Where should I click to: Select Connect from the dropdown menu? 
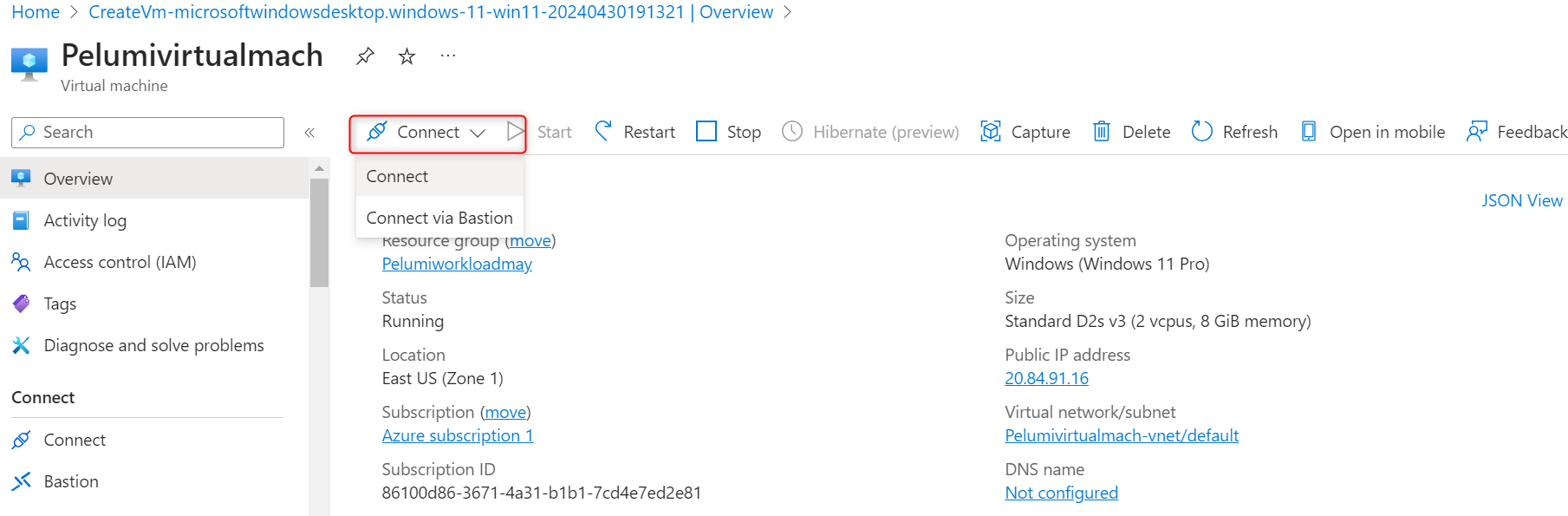tap(397, 176)
